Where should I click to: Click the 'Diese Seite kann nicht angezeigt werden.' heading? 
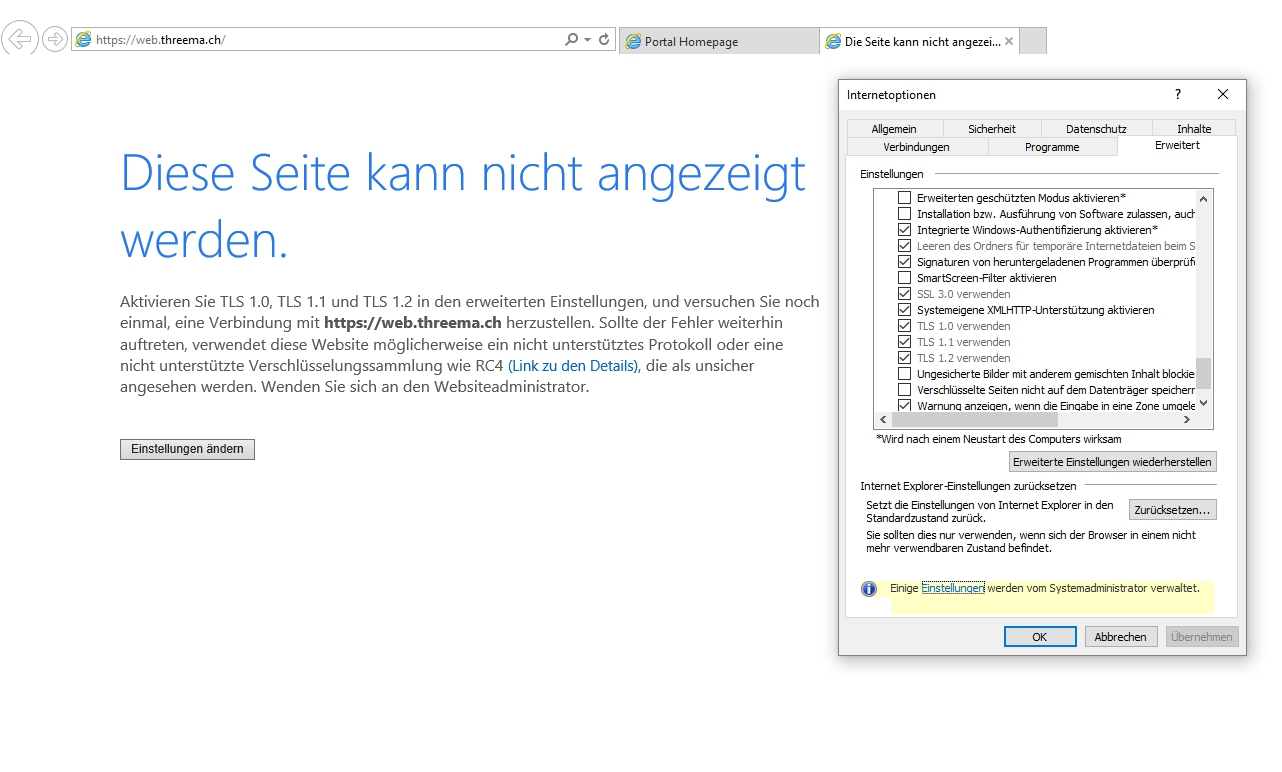tap(463, 206)
